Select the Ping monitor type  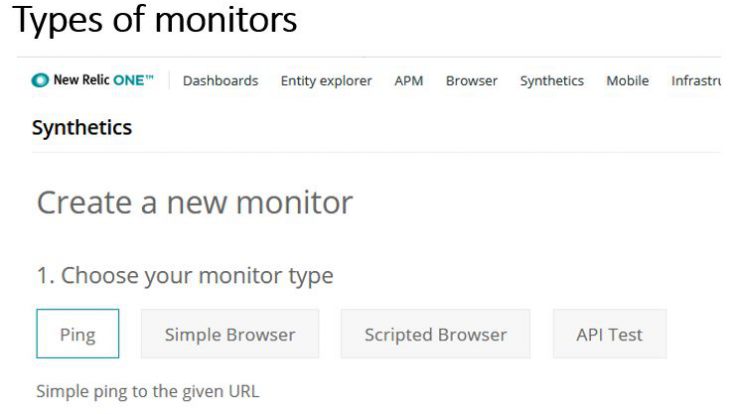click(77, 334)
